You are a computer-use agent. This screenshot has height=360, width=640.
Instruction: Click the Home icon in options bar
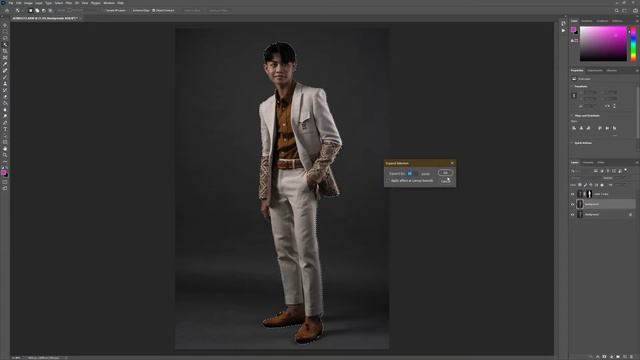7,11
